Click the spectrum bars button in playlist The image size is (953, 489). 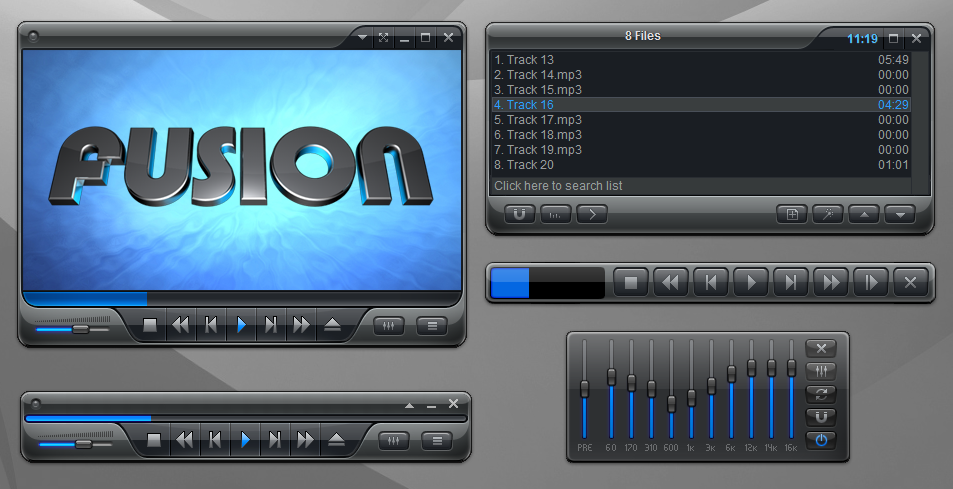556,214
